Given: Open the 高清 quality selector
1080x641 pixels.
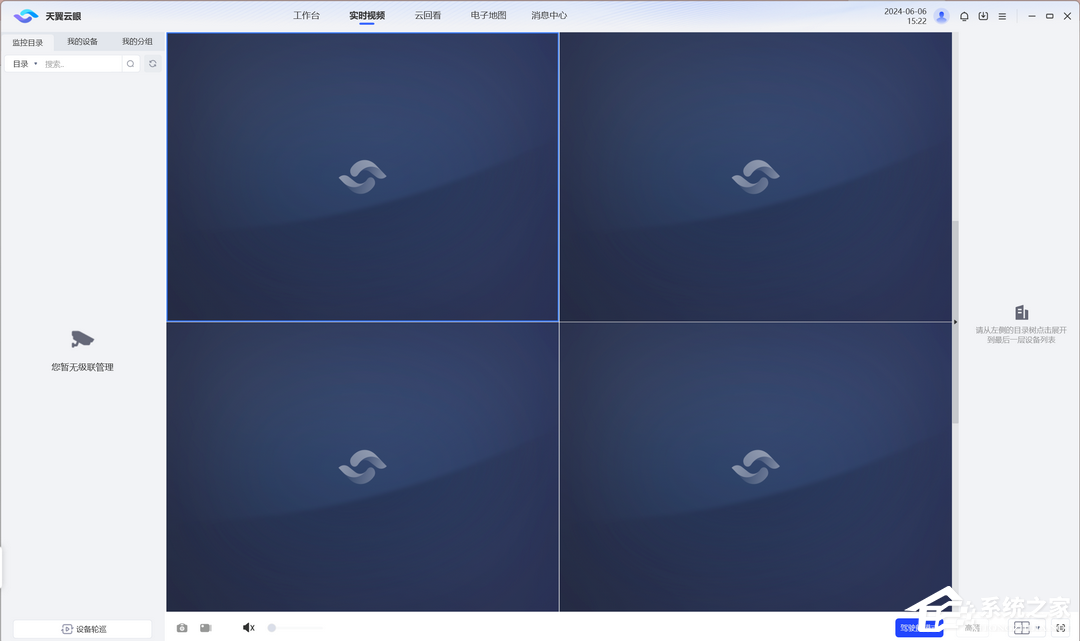Looking at the screenshot, I should [x=972, y=627].
